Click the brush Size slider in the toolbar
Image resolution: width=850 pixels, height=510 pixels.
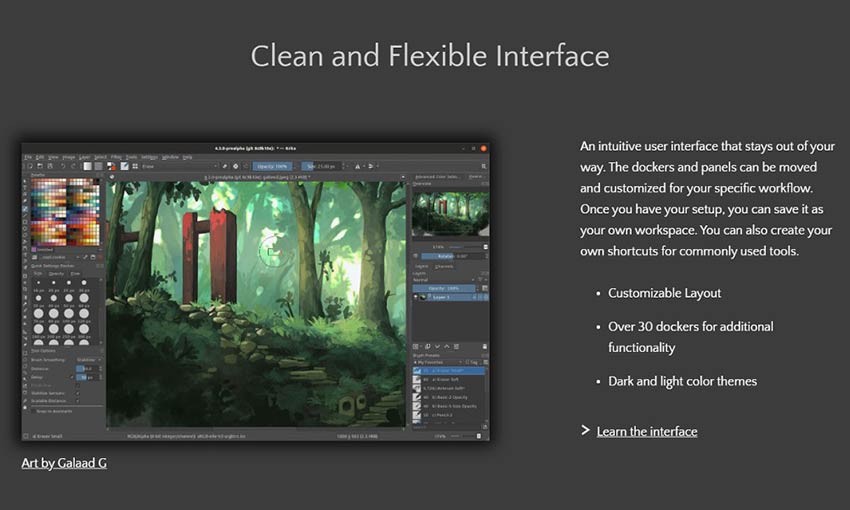[x=321, y=166]
